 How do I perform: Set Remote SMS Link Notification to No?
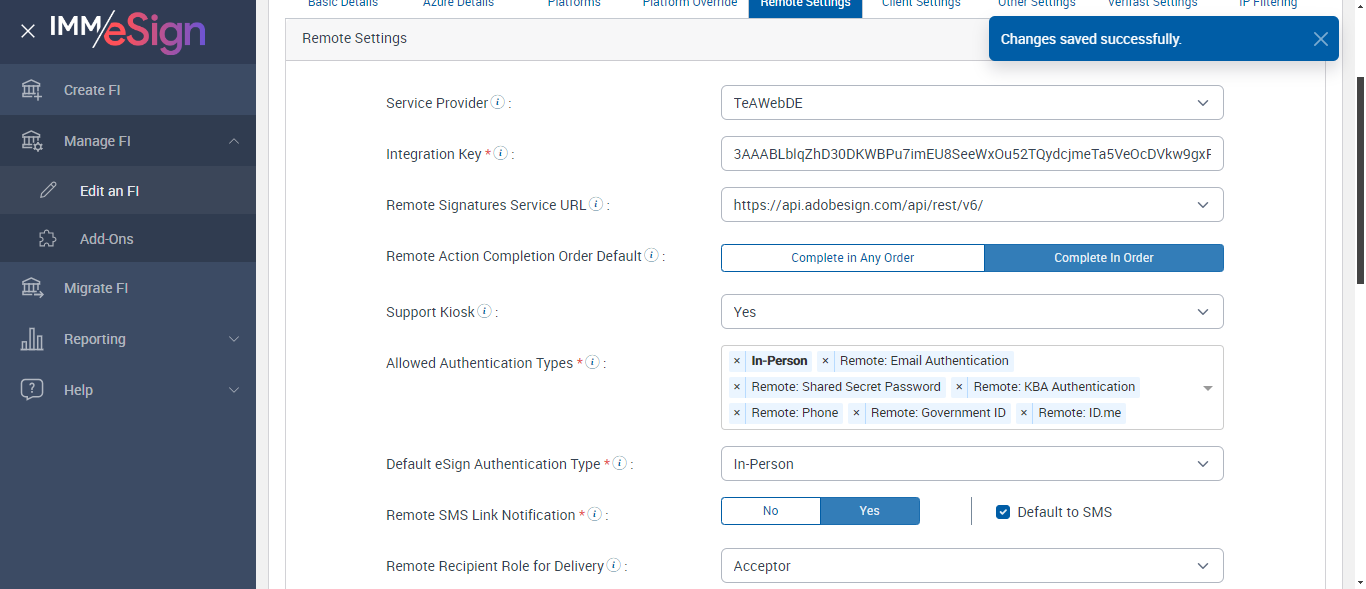(770, 511)
